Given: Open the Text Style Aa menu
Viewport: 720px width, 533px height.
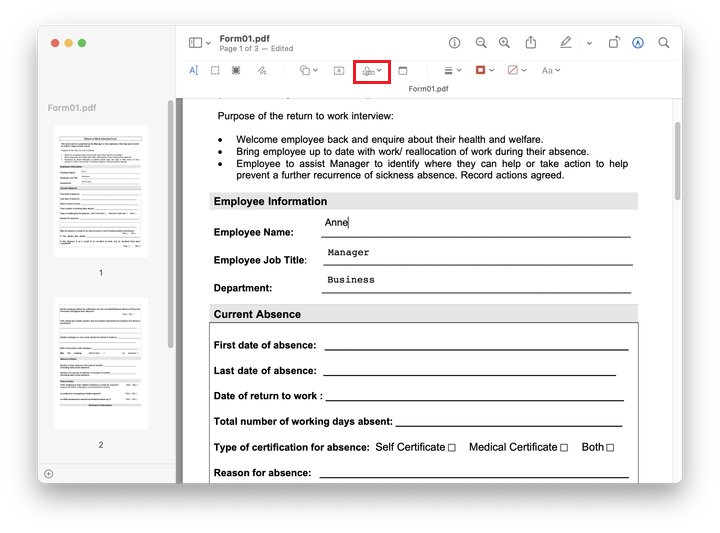Looking at the screenshot, I should point(551,71).
